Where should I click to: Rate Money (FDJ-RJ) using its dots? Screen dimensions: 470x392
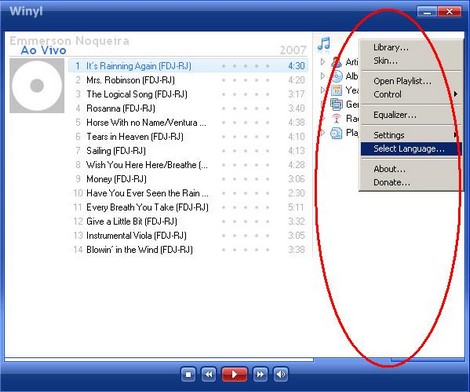tap(245, 179)
